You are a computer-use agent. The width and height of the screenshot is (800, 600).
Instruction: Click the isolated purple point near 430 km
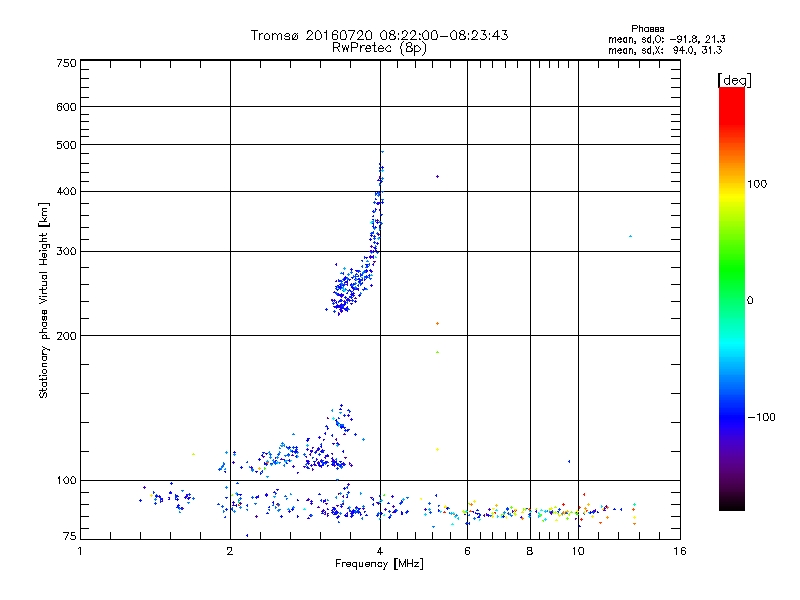(x=437, y=177)
